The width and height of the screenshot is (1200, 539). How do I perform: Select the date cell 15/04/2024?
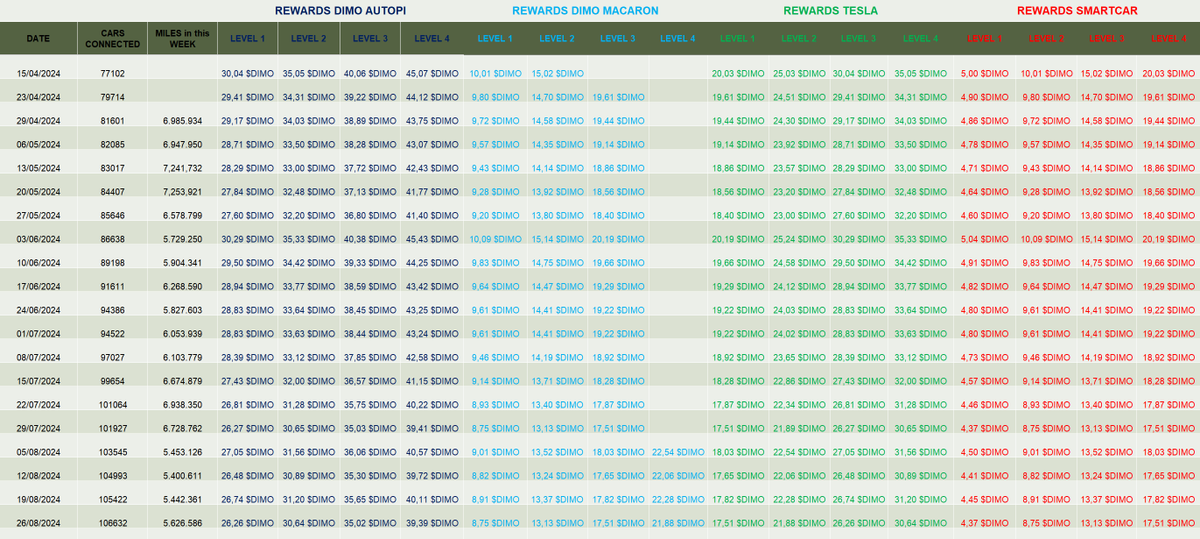(x=38, y=73)
